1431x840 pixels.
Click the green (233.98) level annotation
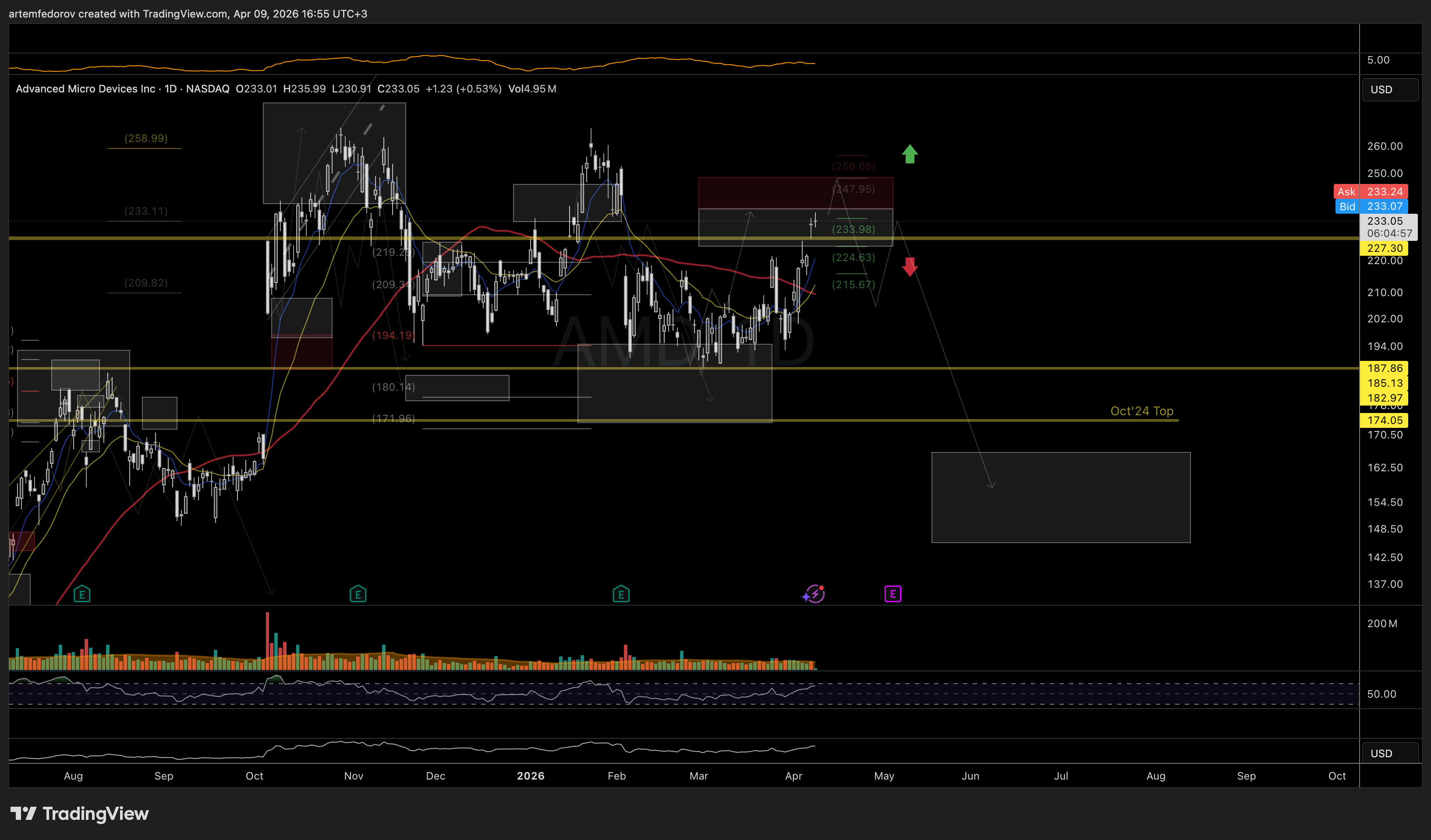(x=853, y=229)
